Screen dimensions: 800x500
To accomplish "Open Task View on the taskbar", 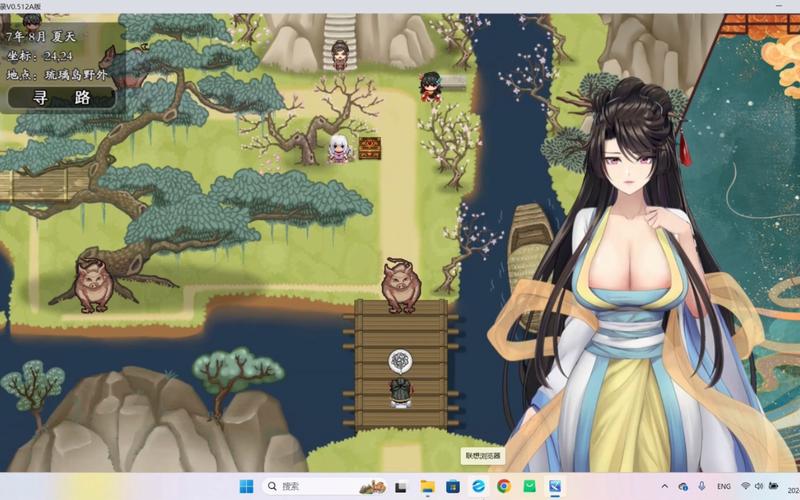I will coord(401,487).
